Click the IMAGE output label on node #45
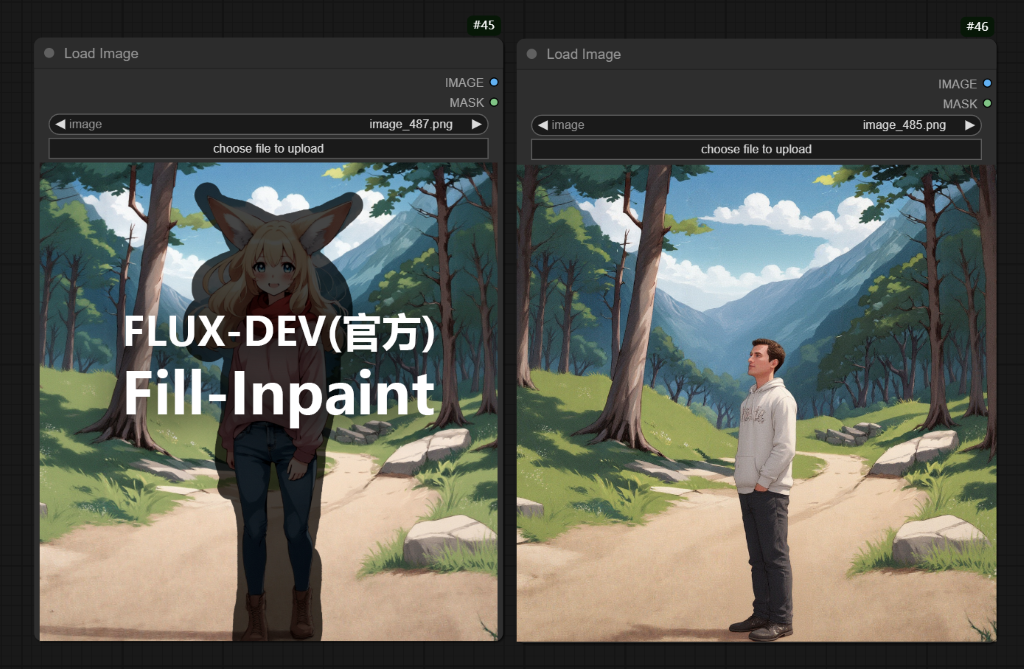The height and width of the screenshot is (669, 1024). (x=464, y=82)
